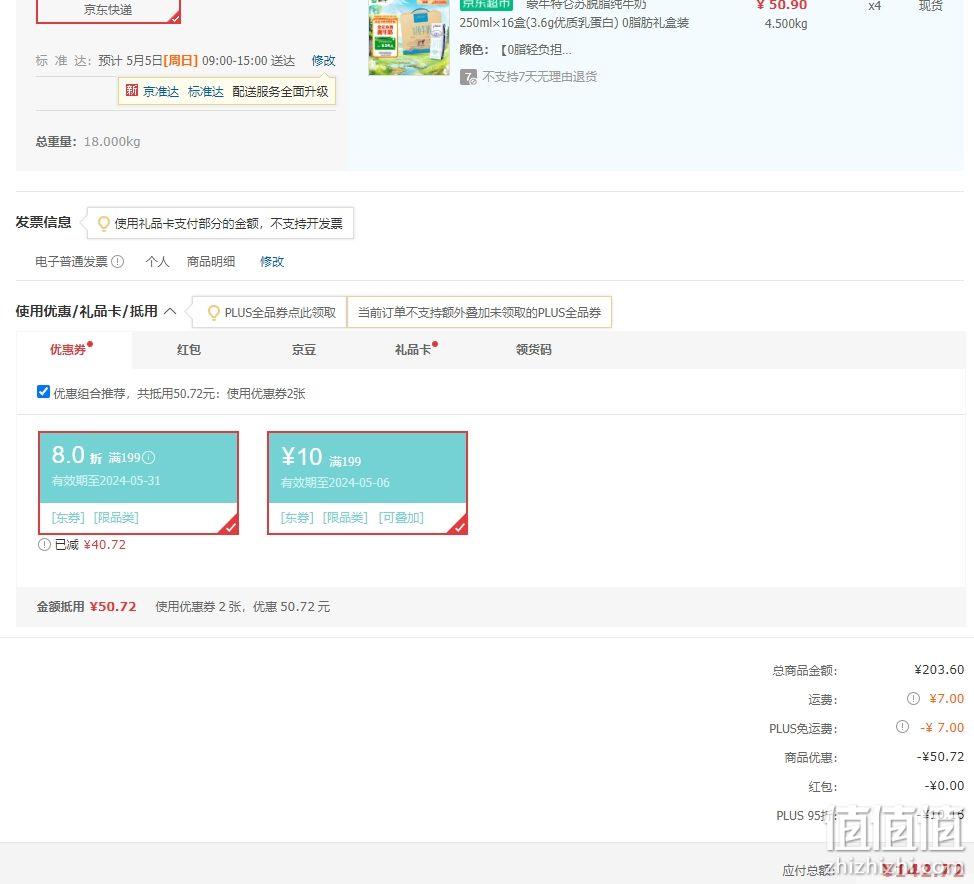Switch to the 红包 tab

click(x=189, y=350)
